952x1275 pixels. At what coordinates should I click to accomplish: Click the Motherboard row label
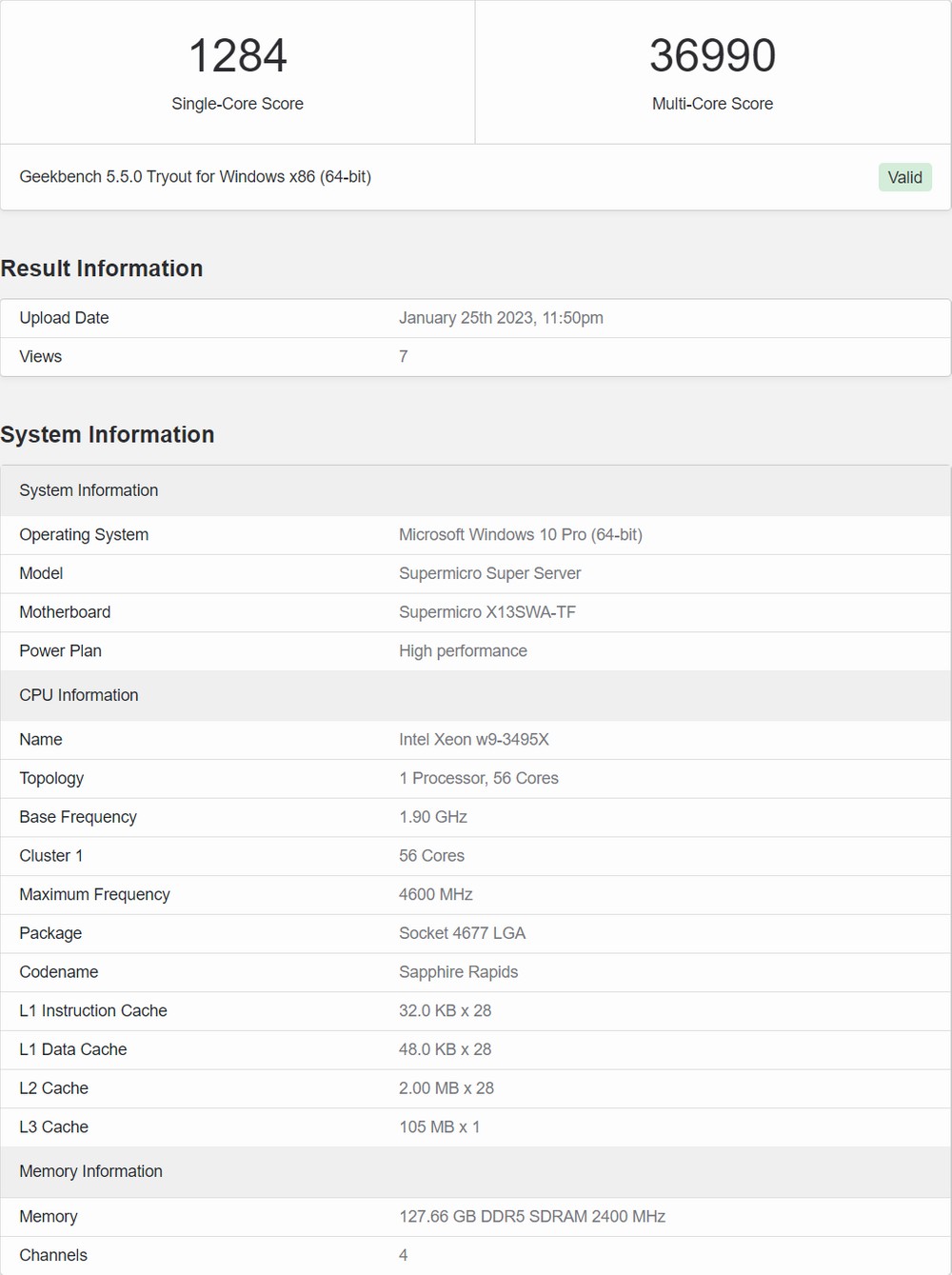pyautogui.click(x=65, y=612)
